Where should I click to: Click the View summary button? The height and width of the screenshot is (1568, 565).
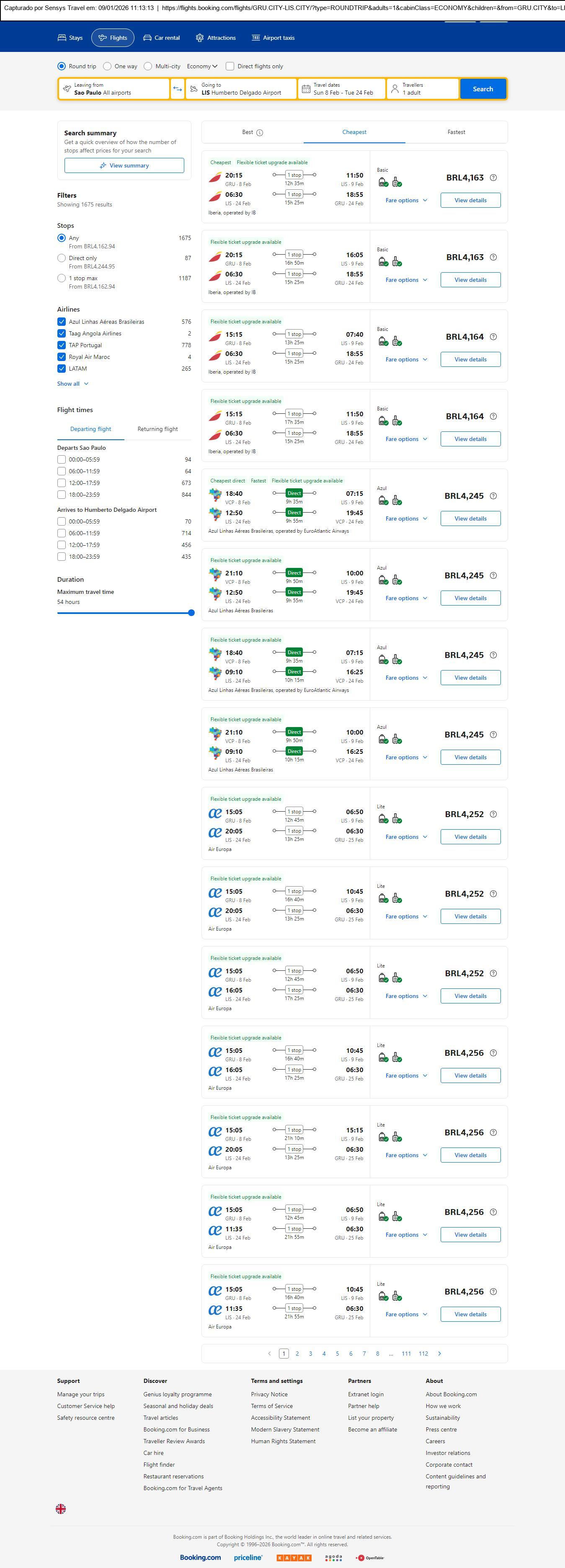[124, 165]
